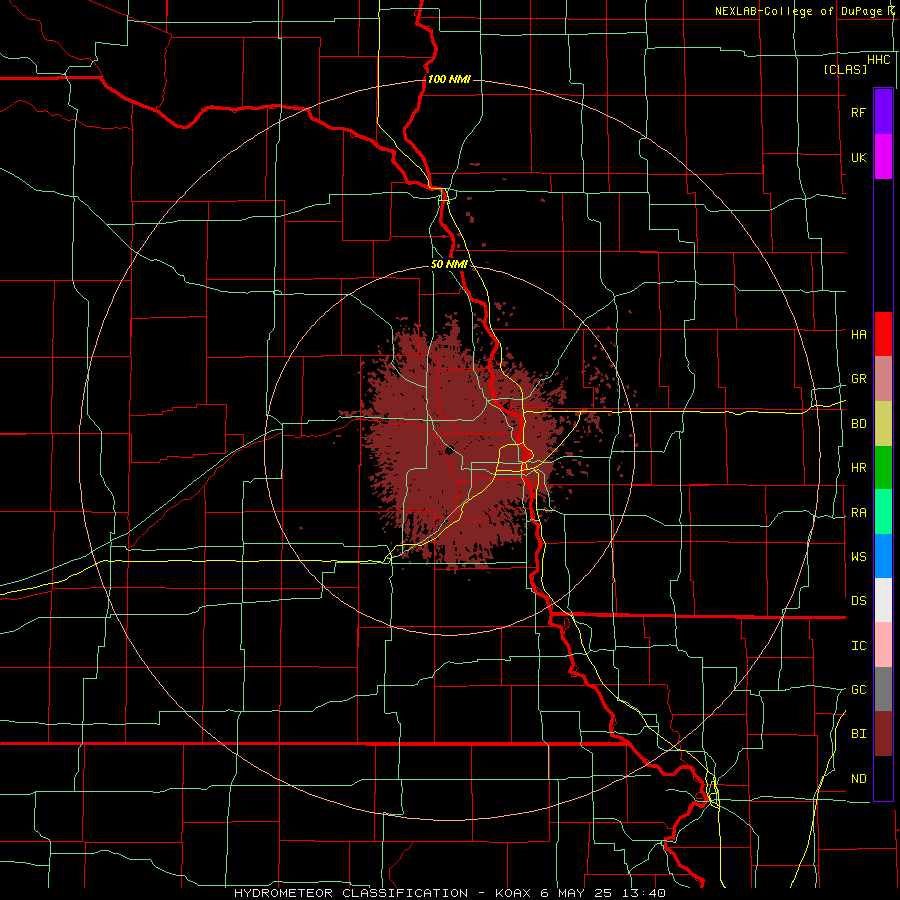This screenshot has width=900, height=900.
Task: Click the RA legend label
Action: [858, 513]
